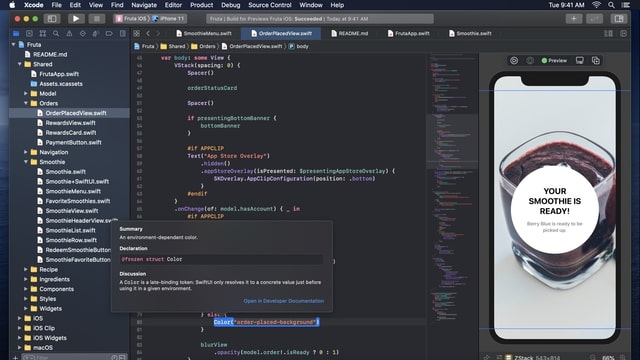Click the smoothie ready card in preview
This screenshot has height=360, width=640.
click(x=555, y=209)
